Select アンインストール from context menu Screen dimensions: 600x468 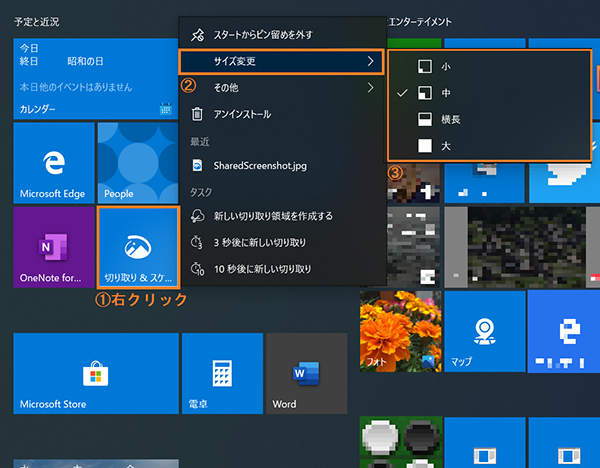281,114
